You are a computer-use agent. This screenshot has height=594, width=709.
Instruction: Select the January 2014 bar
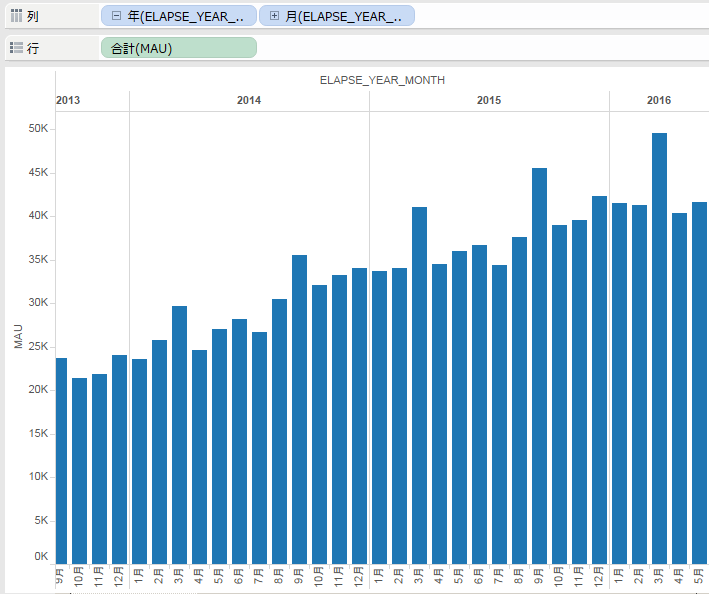tap(139, 462)
